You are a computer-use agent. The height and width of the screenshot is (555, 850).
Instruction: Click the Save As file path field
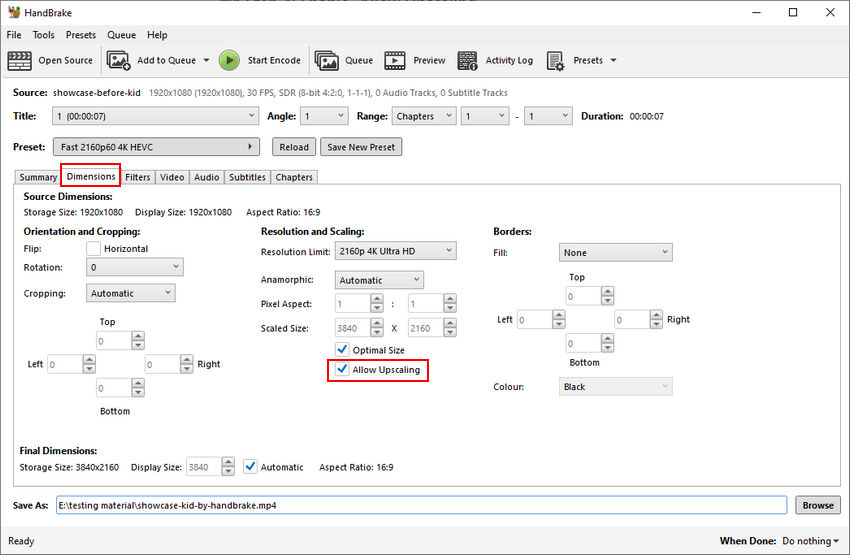click(421, 505)
